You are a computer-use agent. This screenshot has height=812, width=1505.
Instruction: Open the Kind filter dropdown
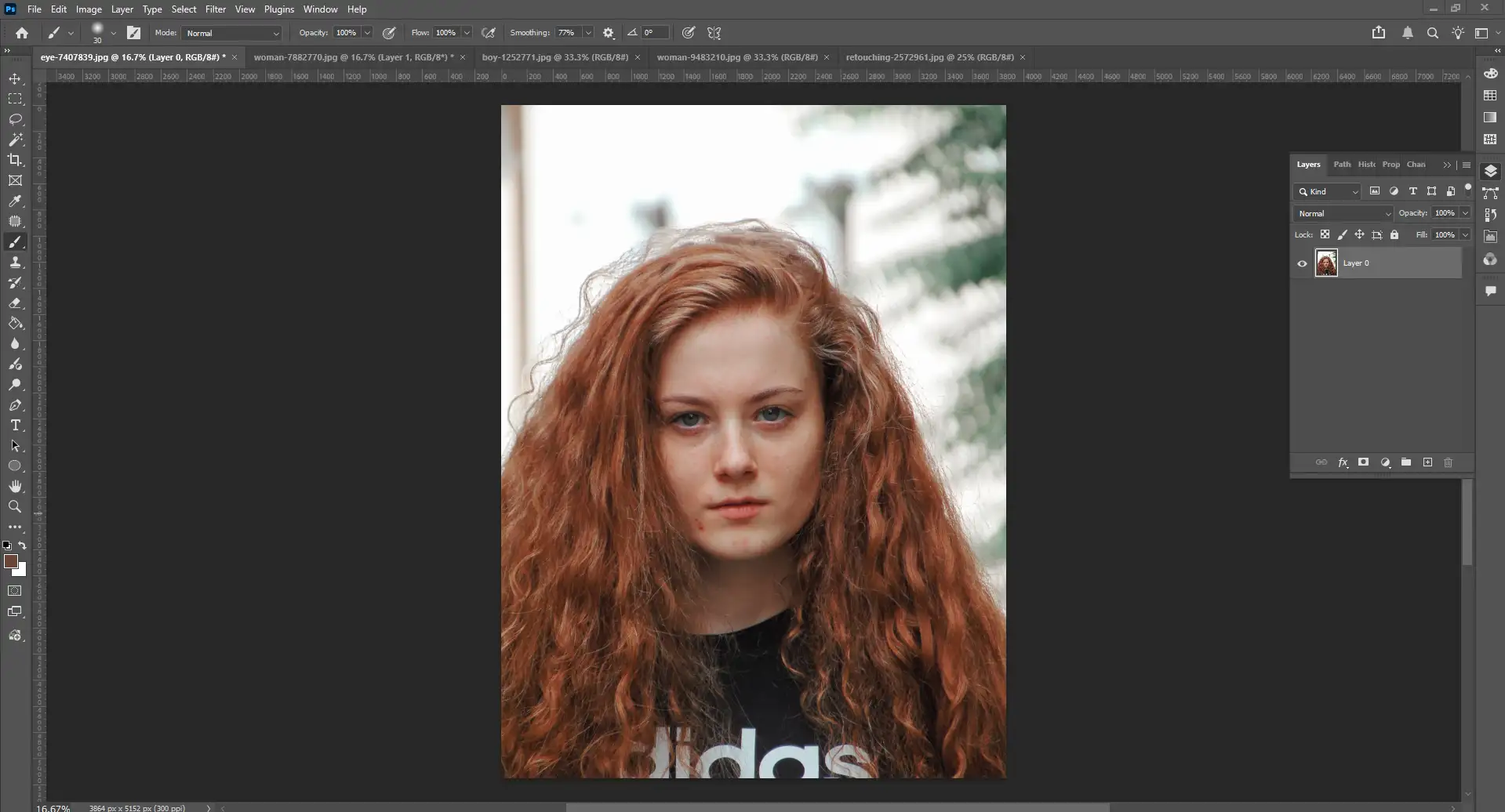click(1328, 192)
